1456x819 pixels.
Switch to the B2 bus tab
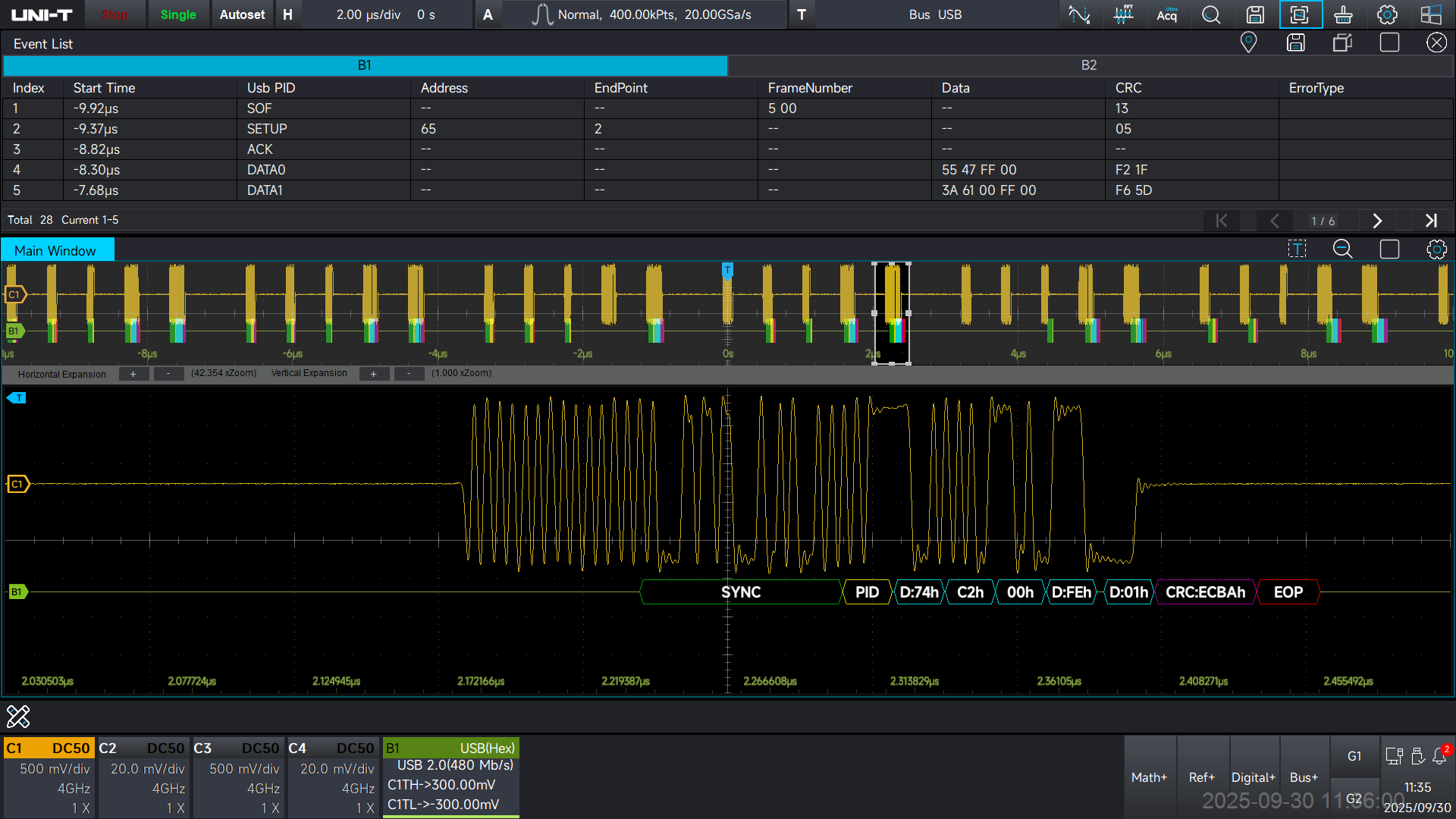click(1090, 65)
